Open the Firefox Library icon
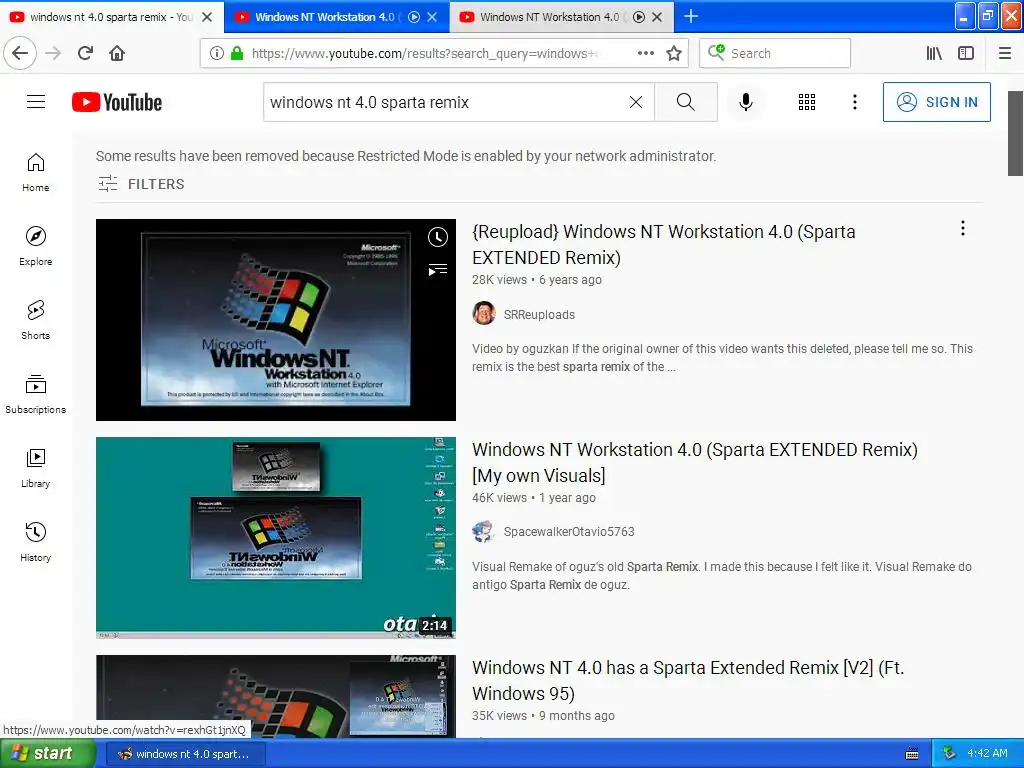Image resolution: width=1024 pixels, height=768 pixels. pos(934,53)
